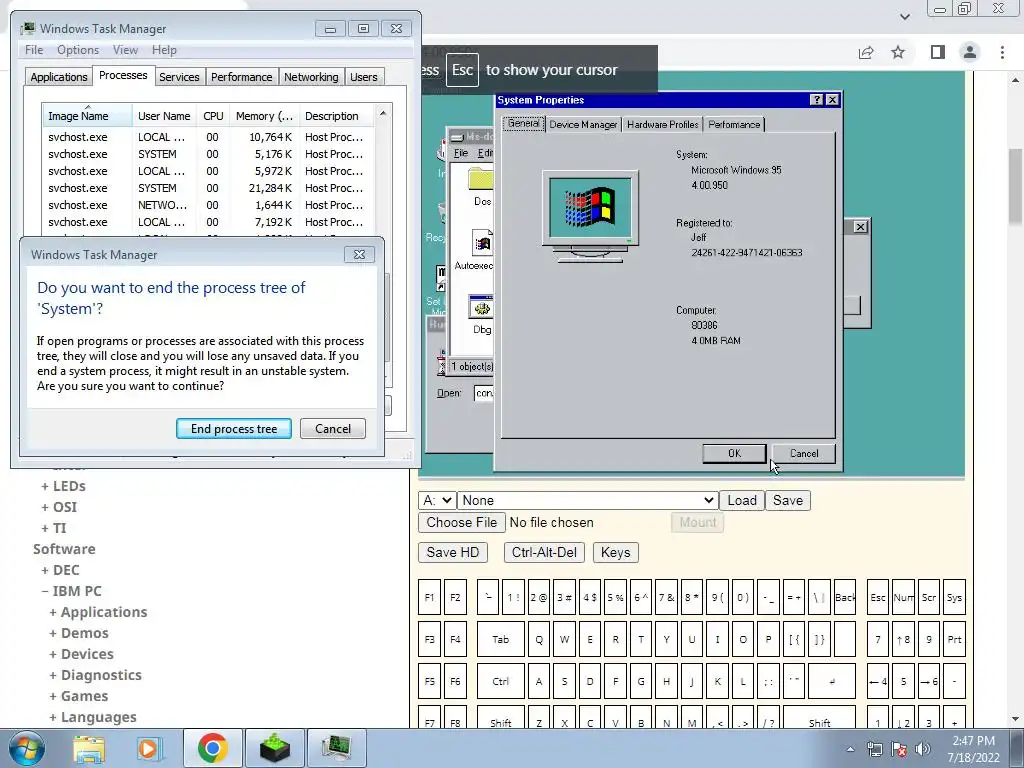1024x768 pixels.
Task: Click the Windows 95 monitor logo image
Action: pos(590,216)
